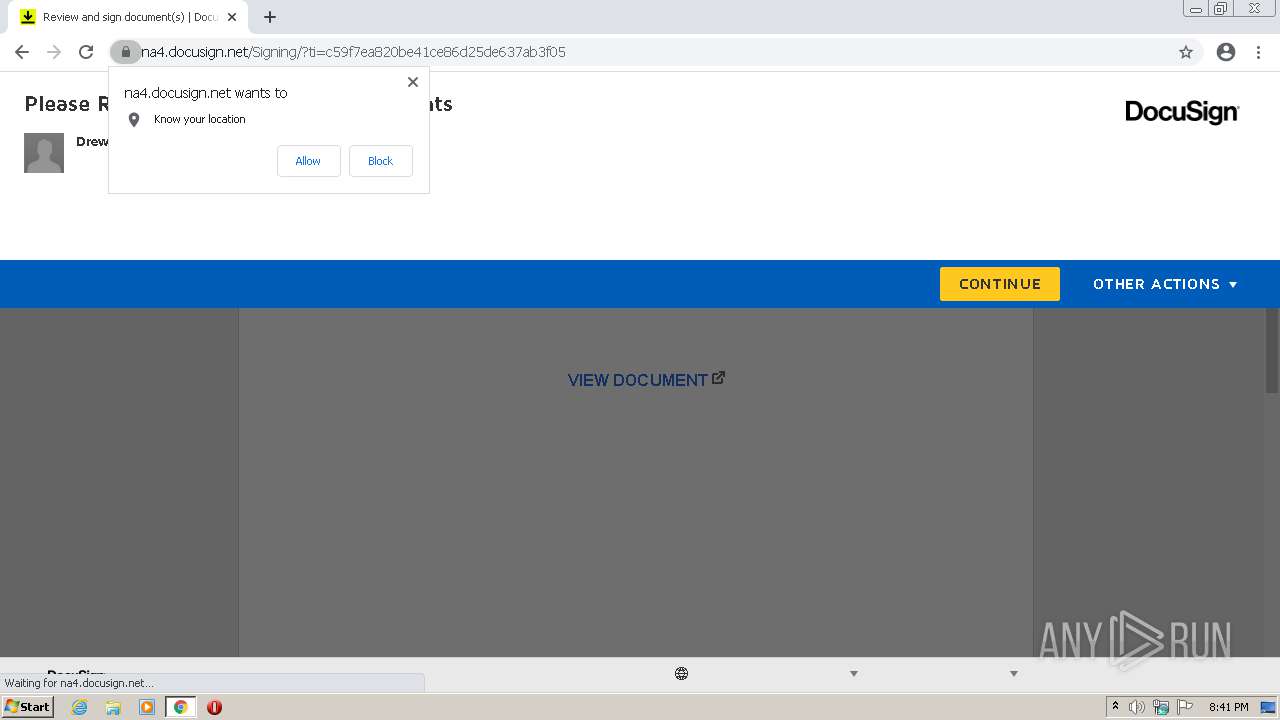Launch Internet Explorer from taskbar
This screenshot has width=1280, height=720.
[80, 707]
